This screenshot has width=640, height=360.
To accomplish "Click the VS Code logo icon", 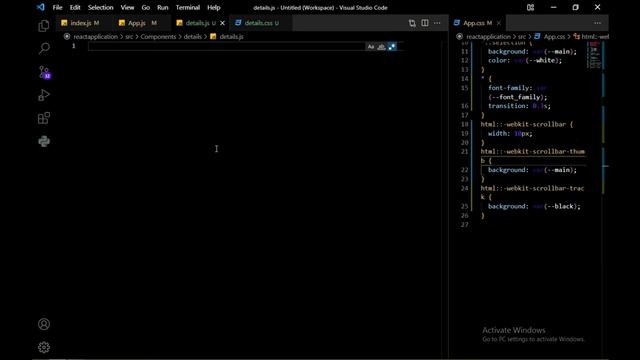I will point(40,7).
